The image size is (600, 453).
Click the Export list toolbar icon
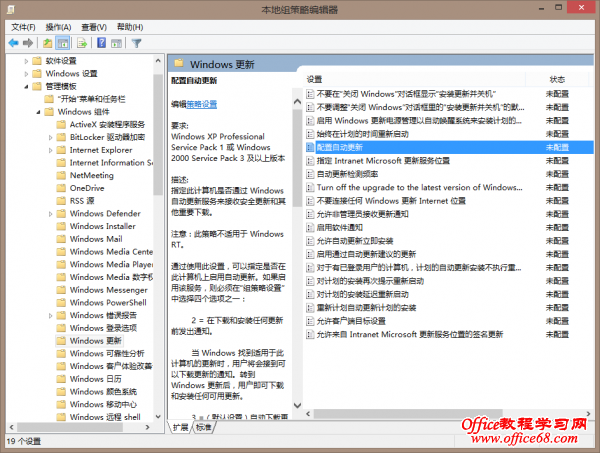(82, 43)
